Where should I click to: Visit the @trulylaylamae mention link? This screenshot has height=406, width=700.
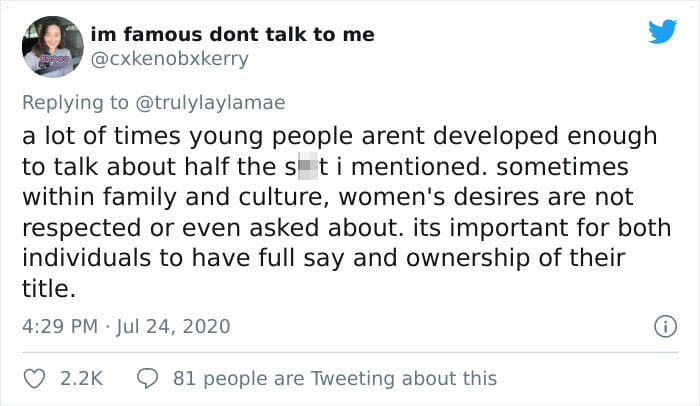click(210, 103)
